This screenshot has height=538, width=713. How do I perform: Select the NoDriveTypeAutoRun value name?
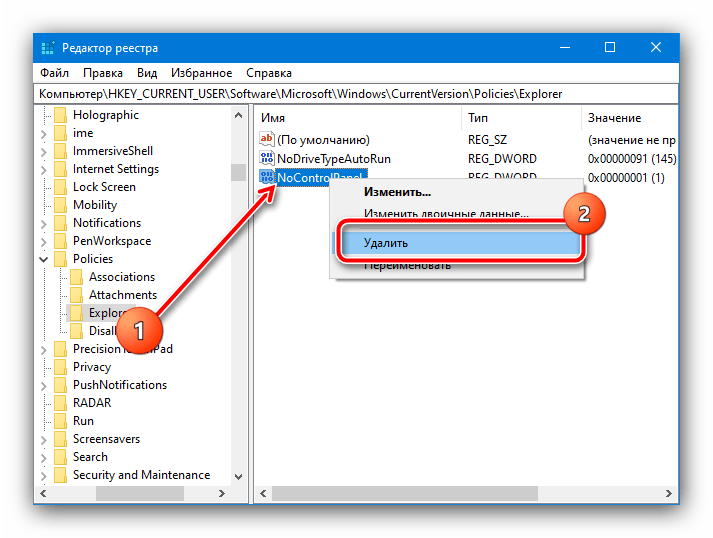coord(334,159)
